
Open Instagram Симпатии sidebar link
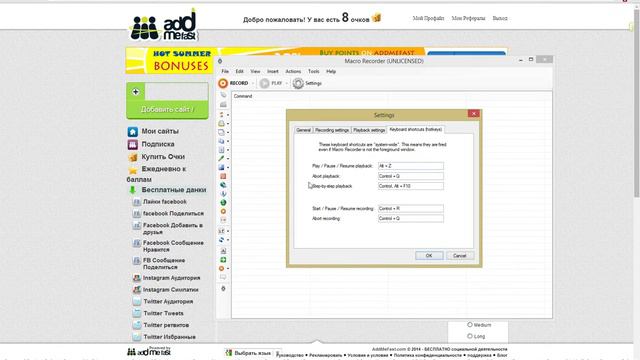tap(171, 290)
